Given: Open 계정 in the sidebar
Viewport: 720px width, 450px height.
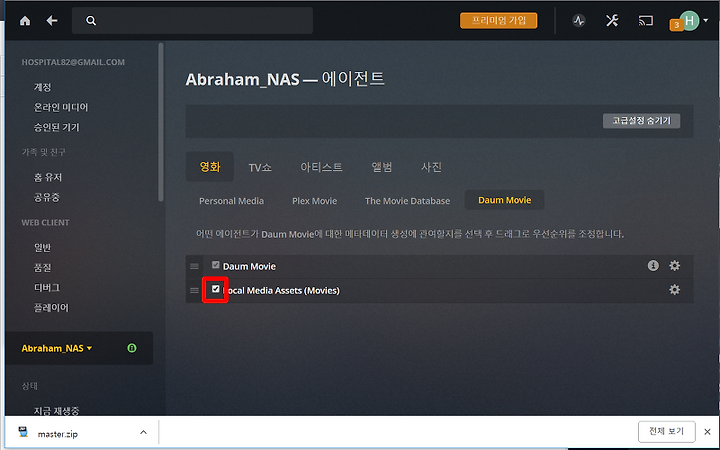Looking at the screenshot, I should (x=42, y=87).
